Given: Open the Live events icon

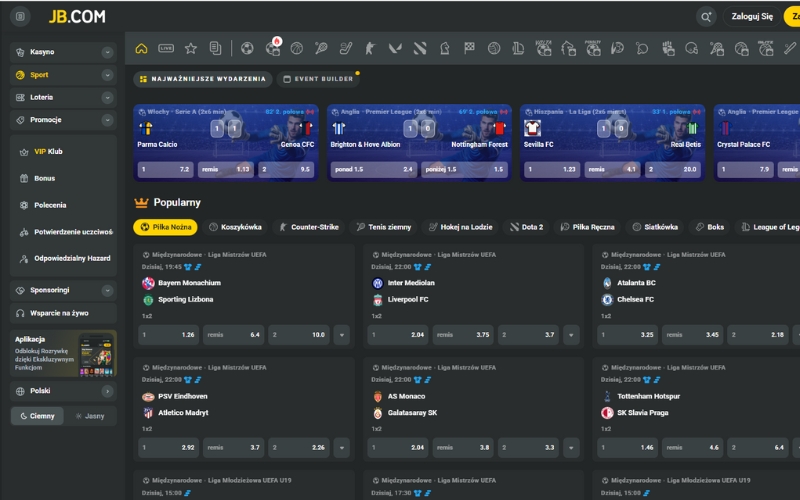Looking at the screenshot, I should [x=166, y=48].
